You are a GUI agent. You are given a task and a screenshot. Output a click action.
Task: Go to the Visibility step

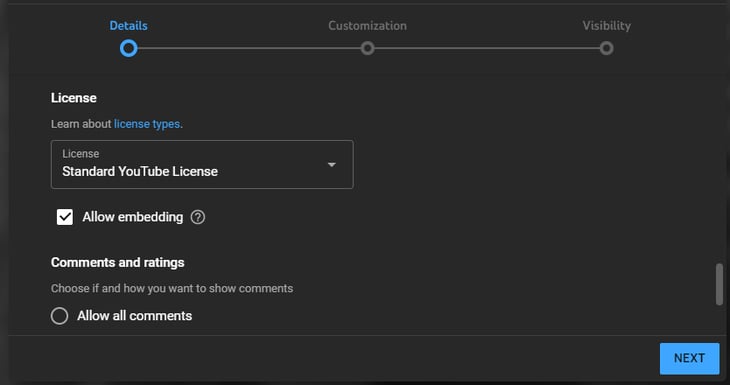606,48
